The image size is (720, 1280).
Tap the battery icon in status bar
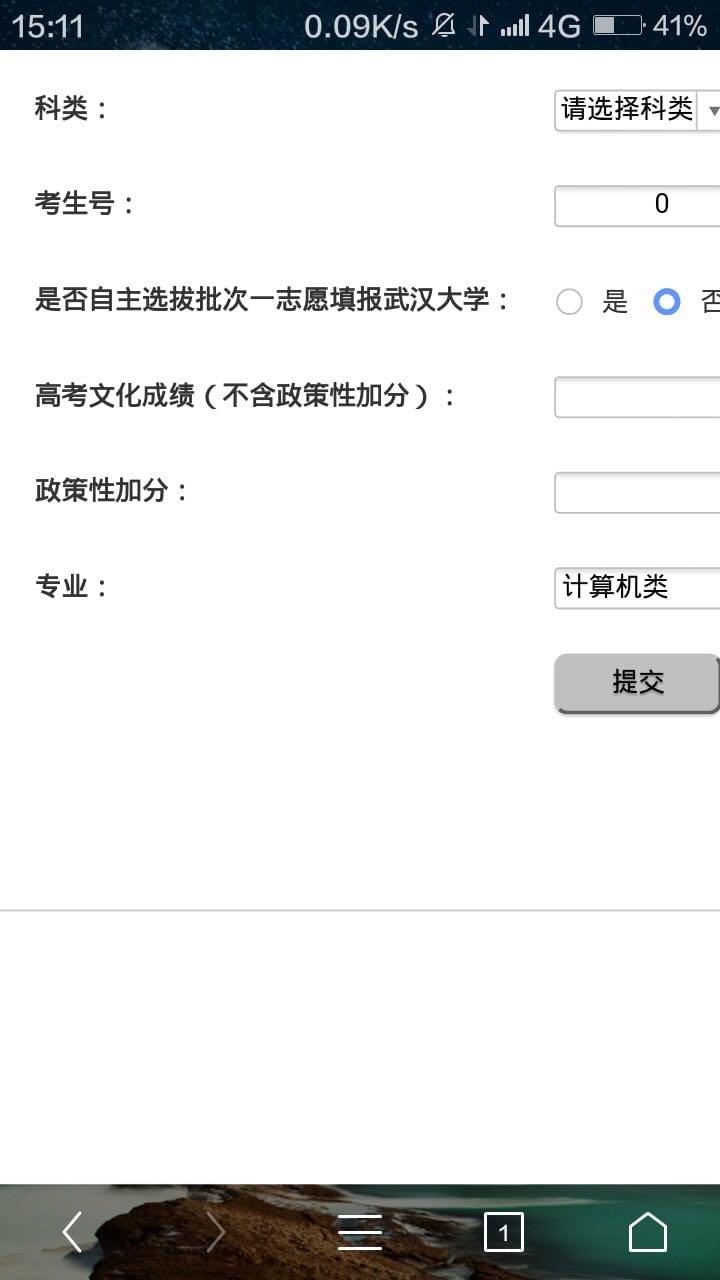tap(617, 26)
